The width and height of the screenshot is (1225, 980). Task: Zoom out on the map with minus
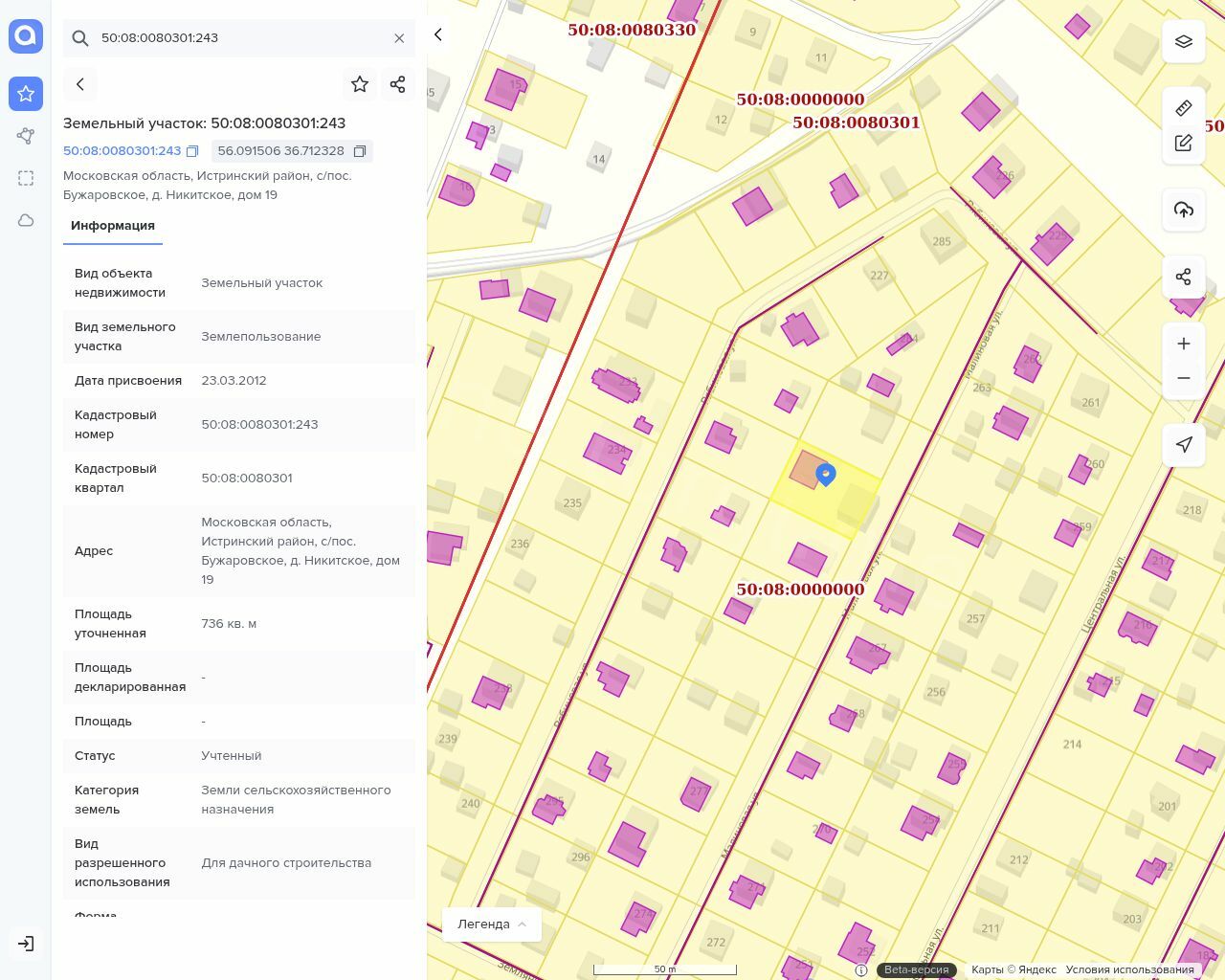(x=1184, y=378)
